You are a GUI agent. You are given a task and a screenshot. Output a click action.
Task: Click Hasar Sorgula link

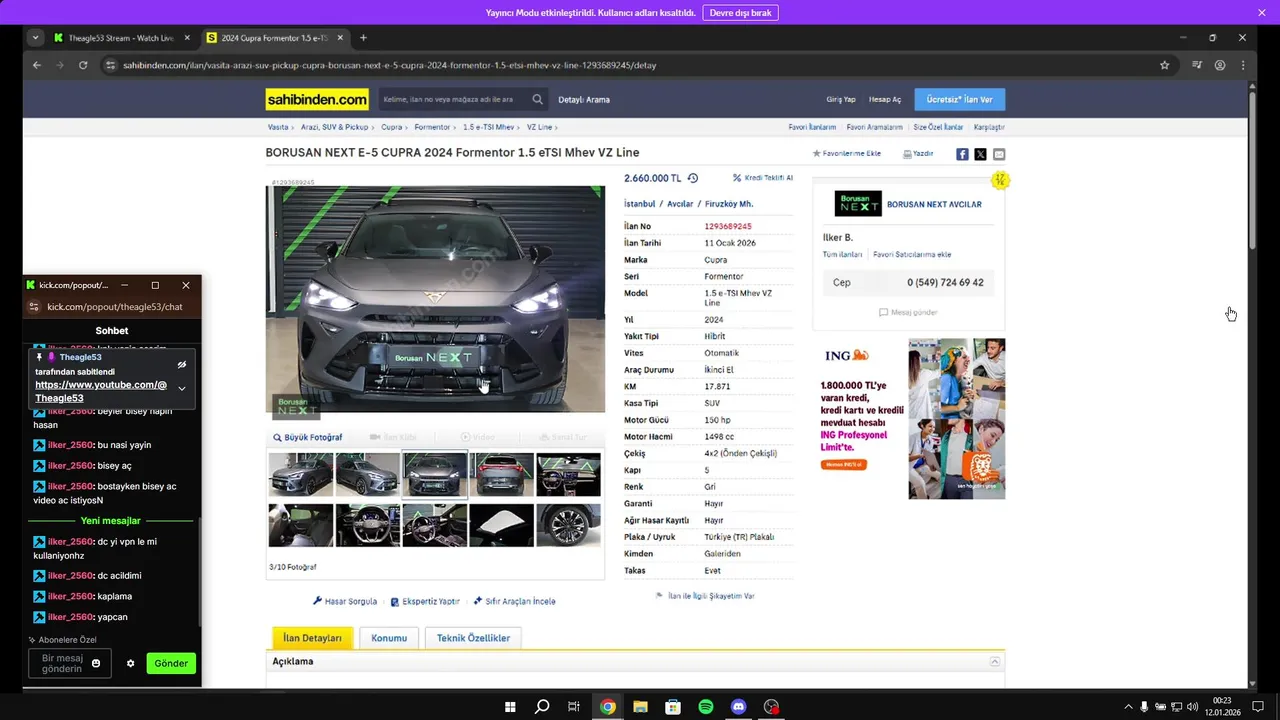pos(345,601)
